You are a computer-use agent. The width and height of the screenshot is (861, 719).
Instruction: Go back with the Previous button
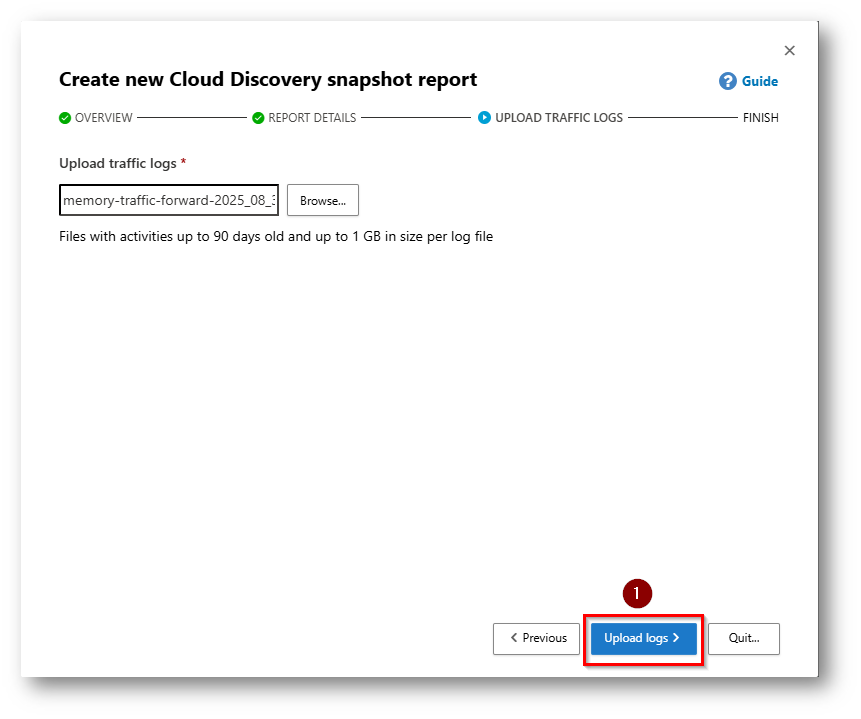[536, 638]
